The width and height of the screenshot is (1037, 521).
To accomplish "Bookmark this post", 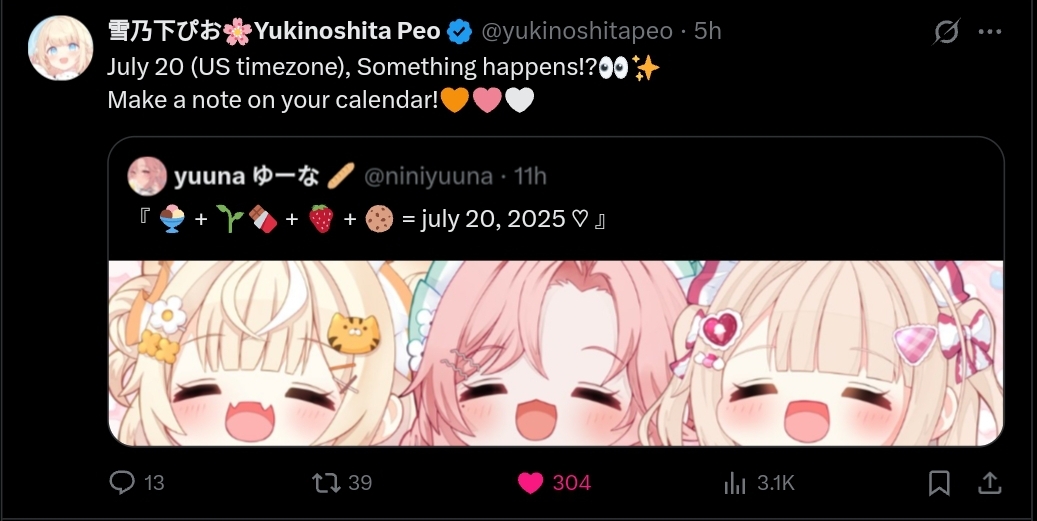I will pyautogui.click(x=939, y=483).
